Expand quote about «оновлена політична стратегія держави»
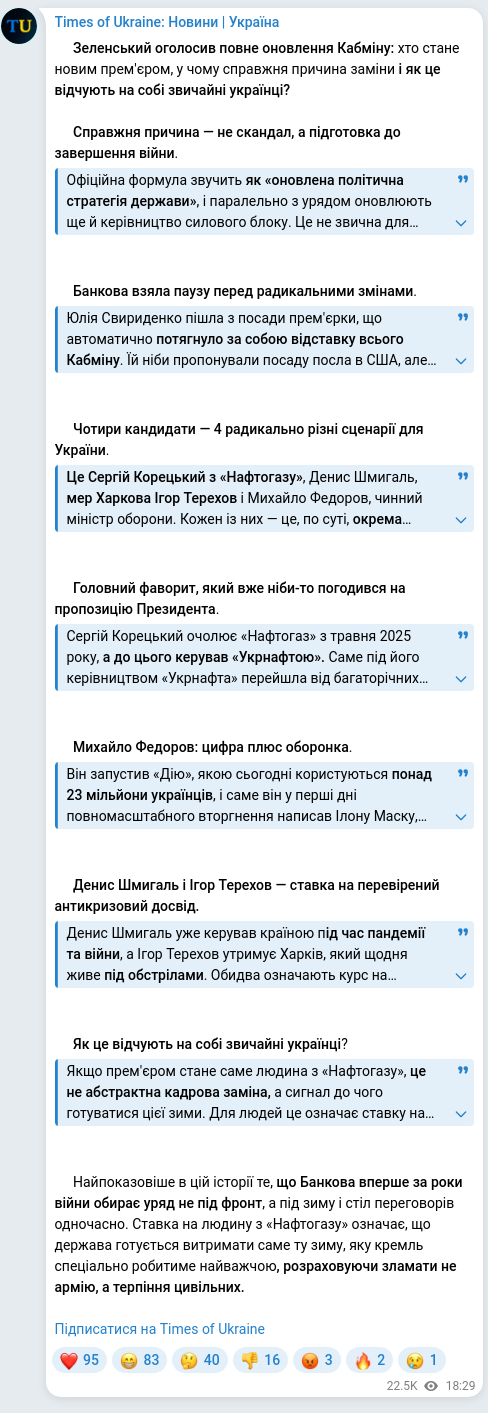The image size is (488, 1413). point(461,223)
